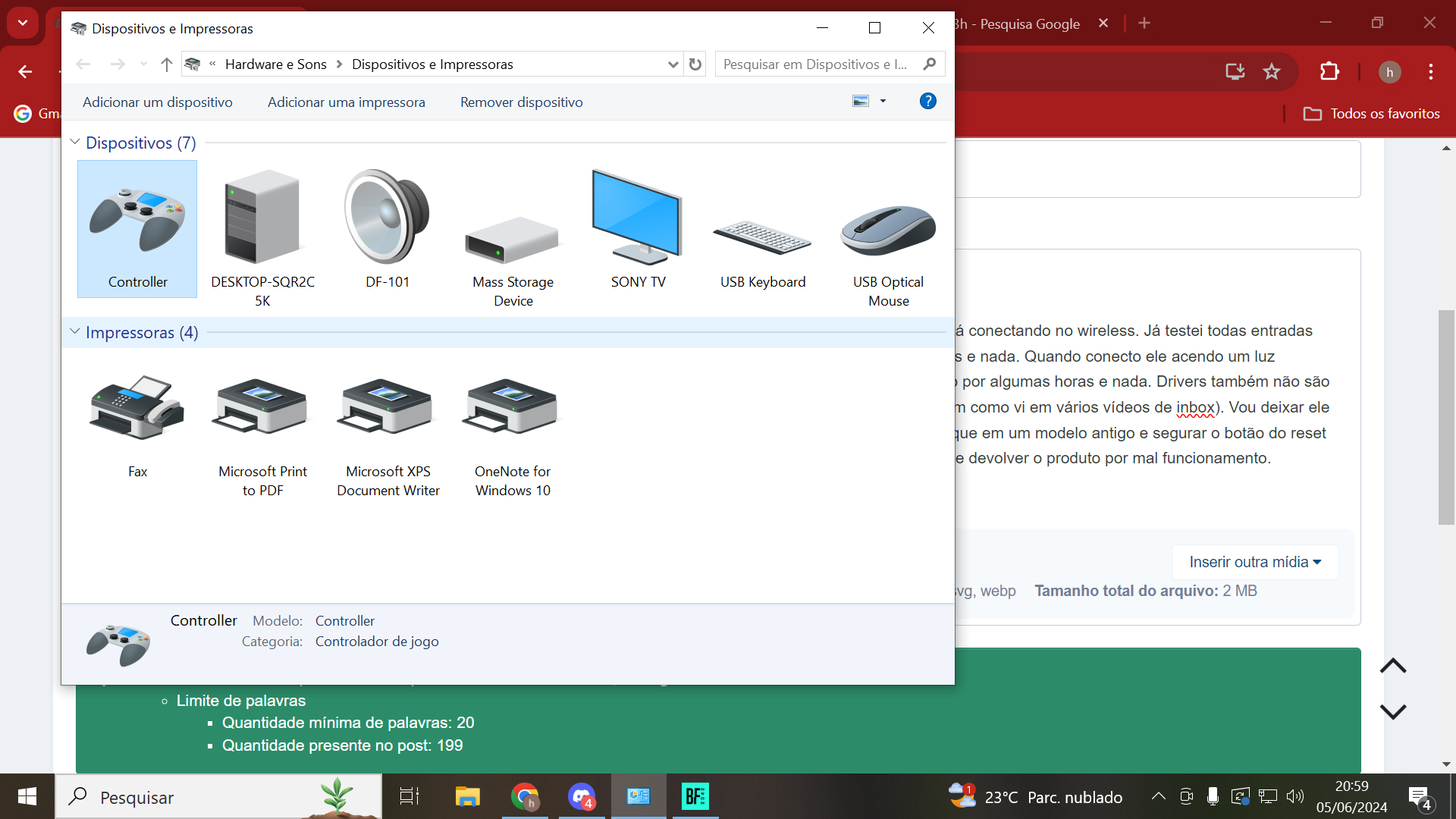The image size is (1456, 819).
Task: Expand the address bar history dropdown
Action: pyautogui.click(x=673, y=64)
